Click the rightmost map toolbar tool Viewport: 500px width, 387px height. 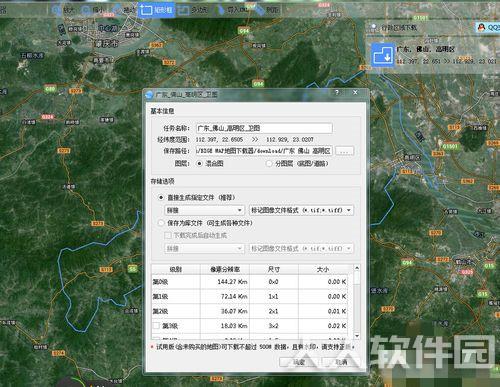click(267, 10)
